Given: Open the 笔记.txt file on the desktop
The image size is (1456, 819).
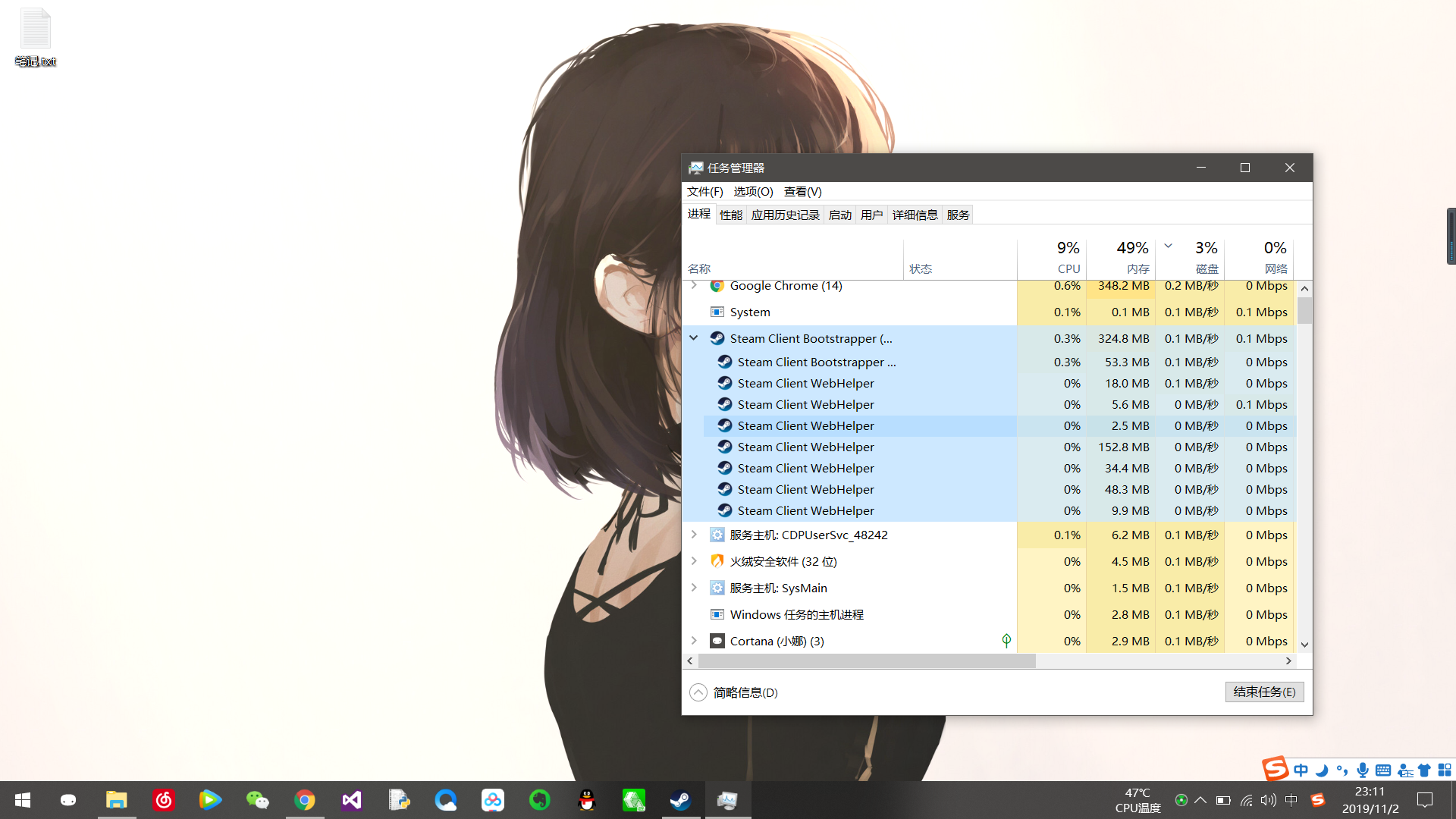Looking at the screenshot, I should pos(34,30).
